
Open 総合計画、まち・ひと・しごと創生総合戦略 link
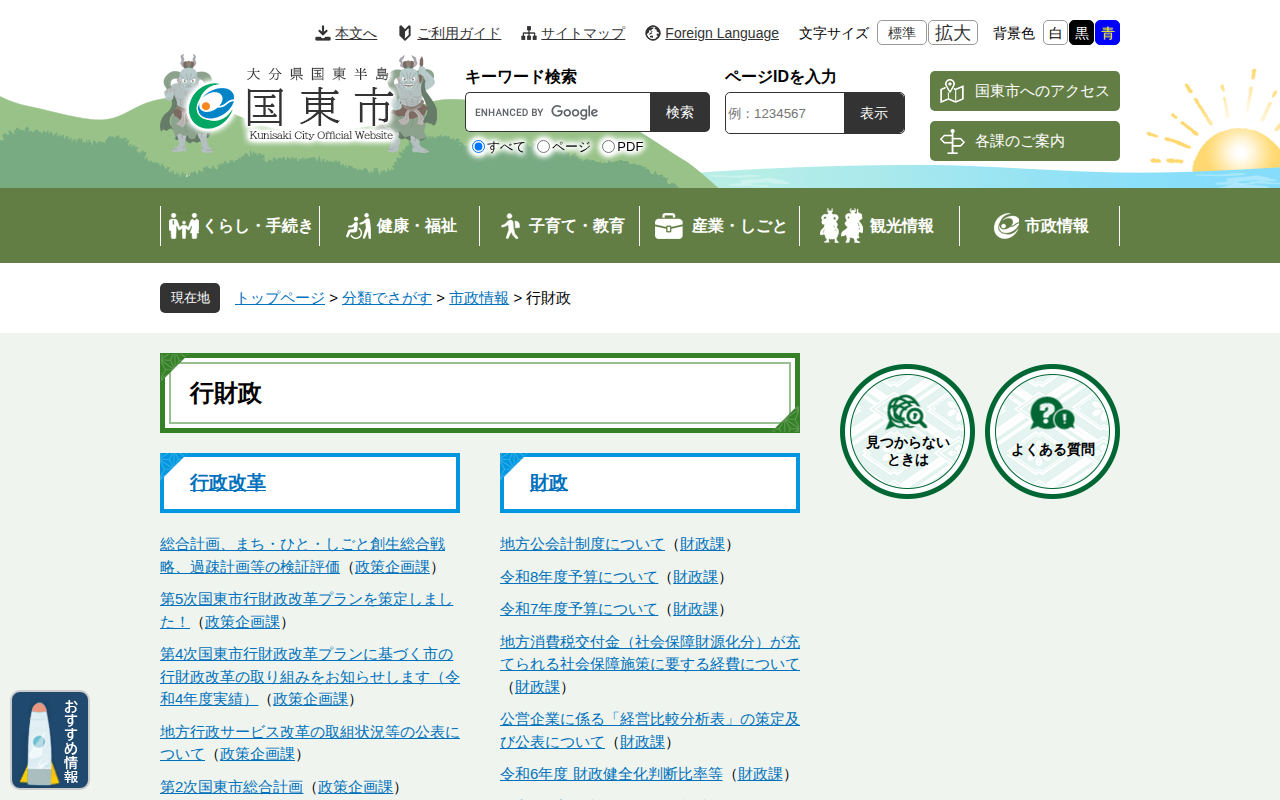pos(302,555)
